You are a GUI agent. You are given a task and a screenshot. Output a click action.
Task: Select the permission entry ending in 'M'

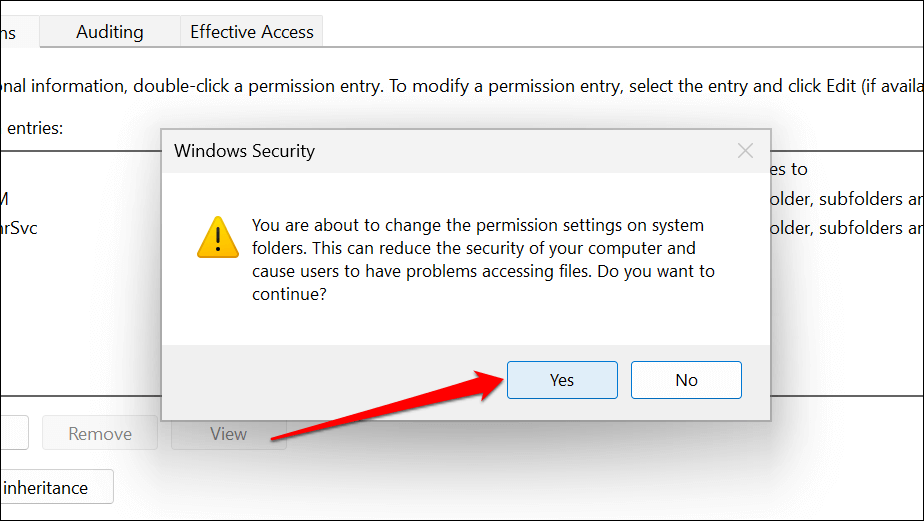(5, 199)
